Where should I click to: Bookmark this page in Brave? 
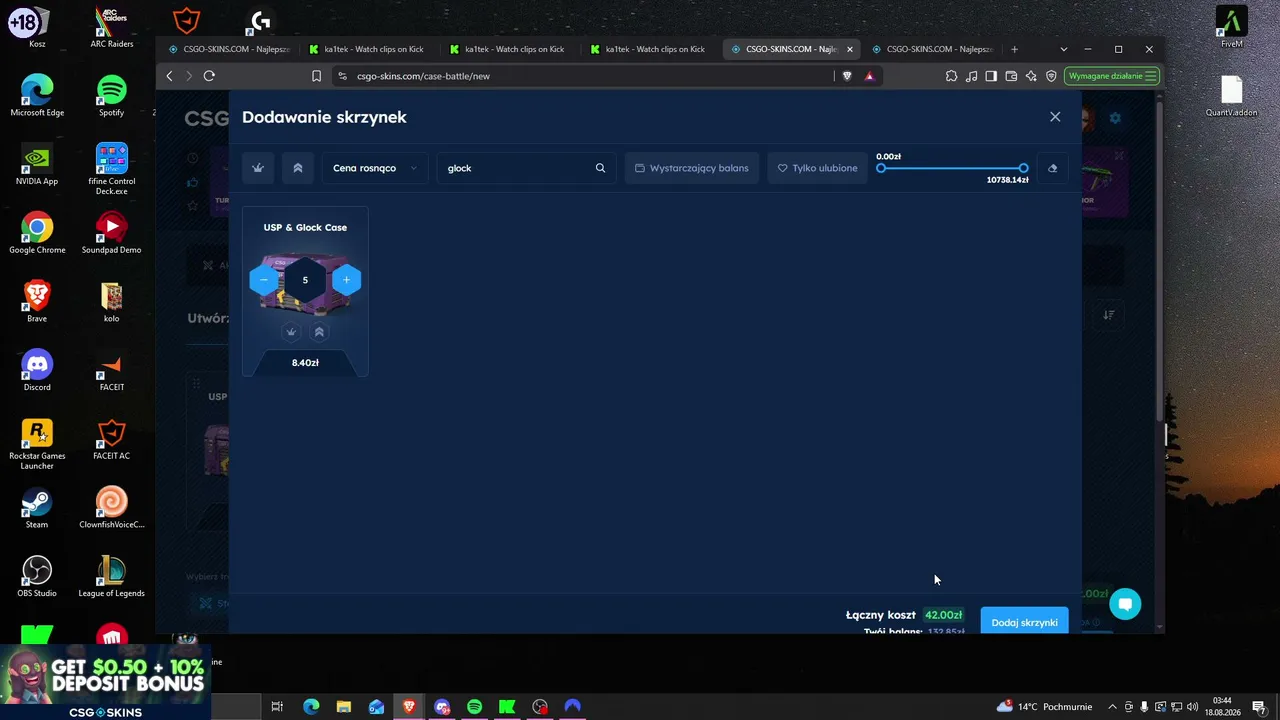(x=316, y=76)
